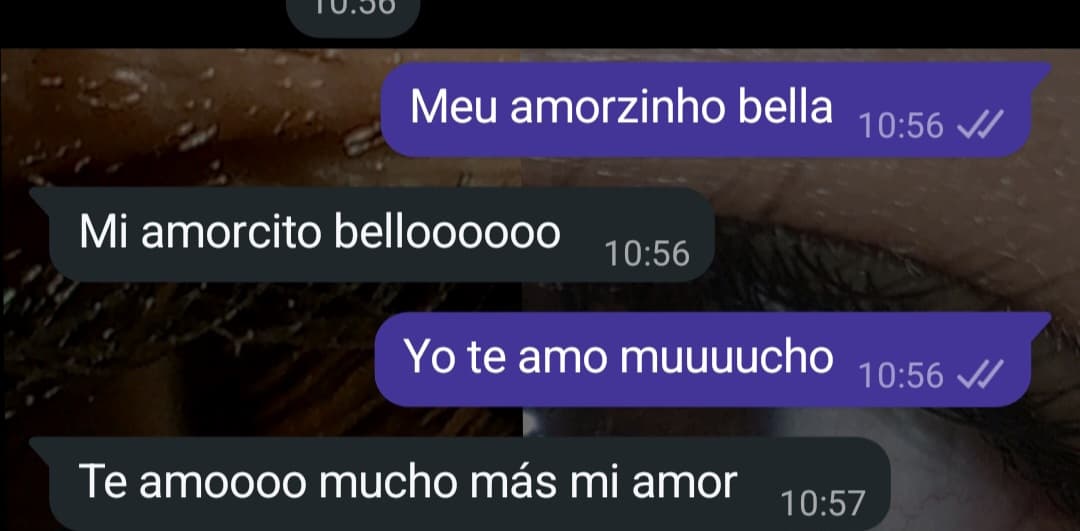The width and height of the screenshot is (1080, 531).
Task: Open the "Te amoooo mucho más mi amor" message
Action: 460,483
